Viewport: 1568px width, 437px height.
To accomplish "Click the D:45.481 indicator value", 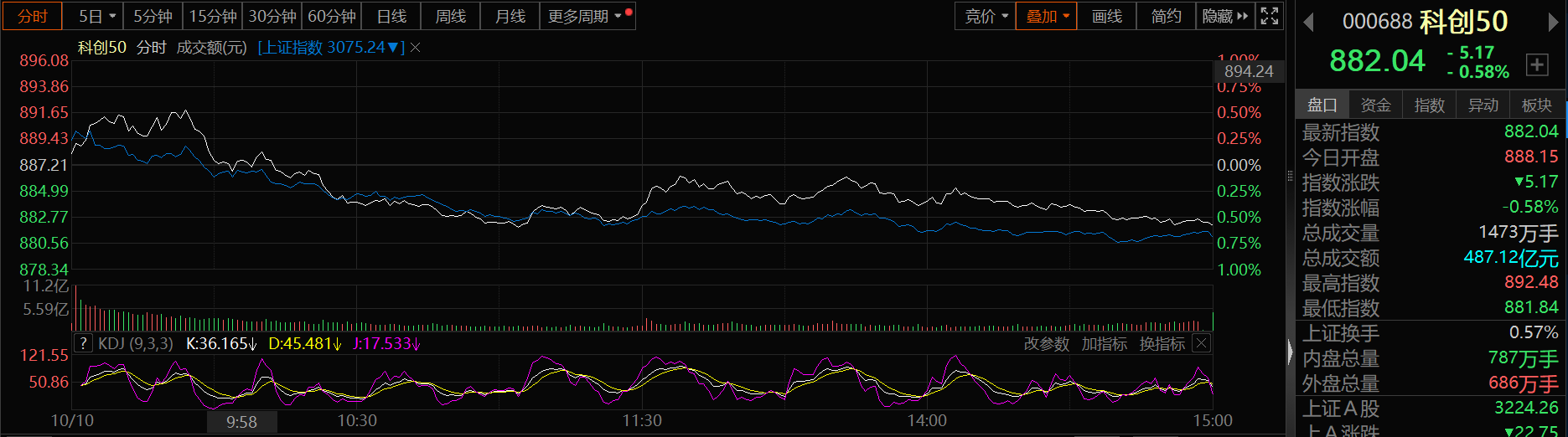I will tap(305, 343).
